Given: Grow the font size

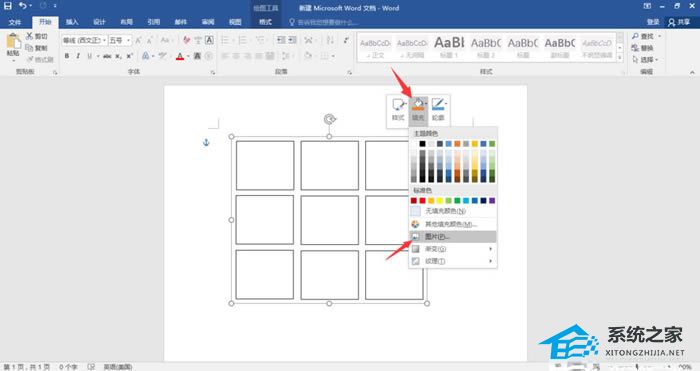Looking at the screenshot, I should coord(138,40).
